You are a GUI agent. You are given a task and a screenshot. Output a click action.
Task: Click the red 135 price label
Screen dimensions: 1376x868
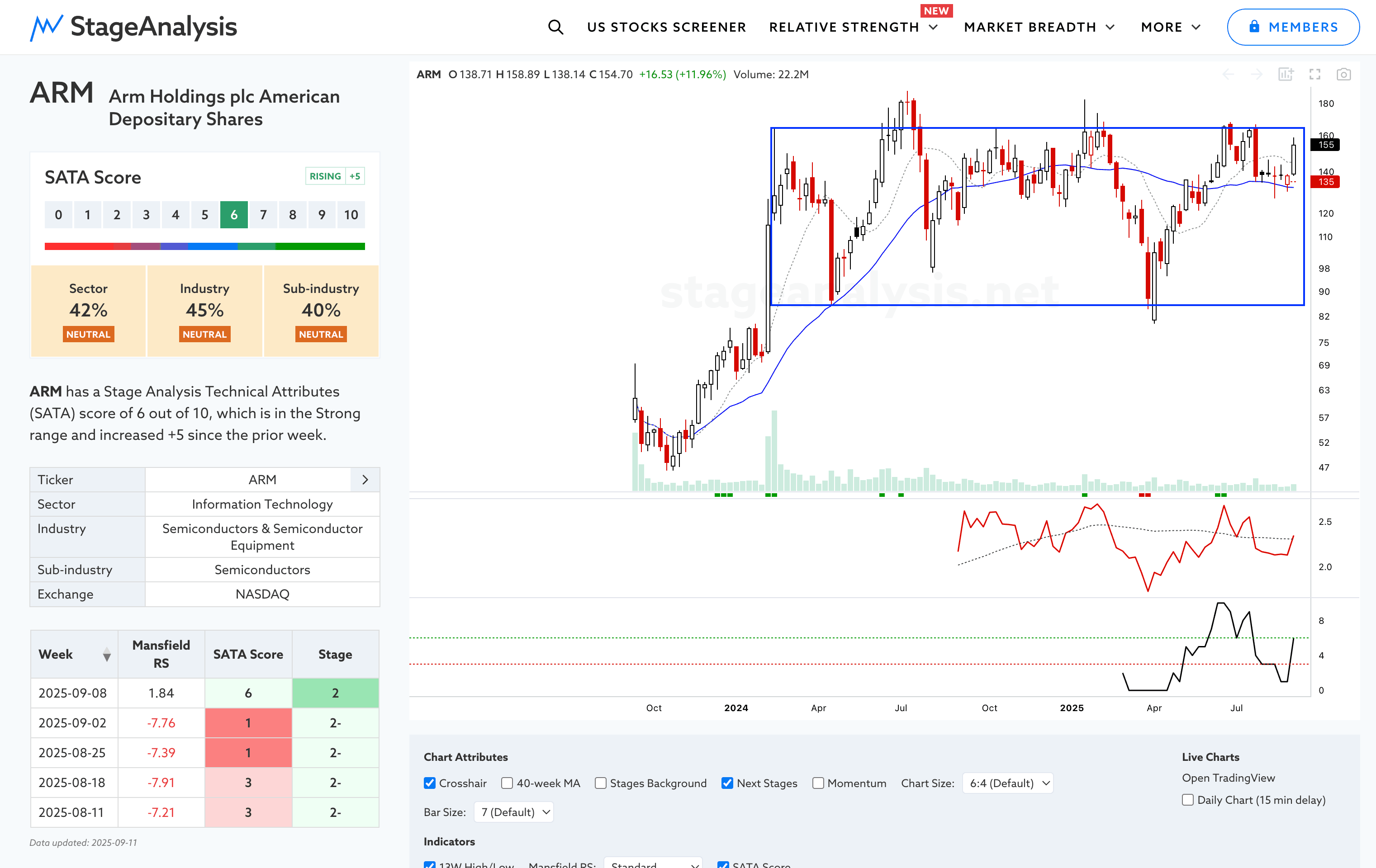[1325, 182]
